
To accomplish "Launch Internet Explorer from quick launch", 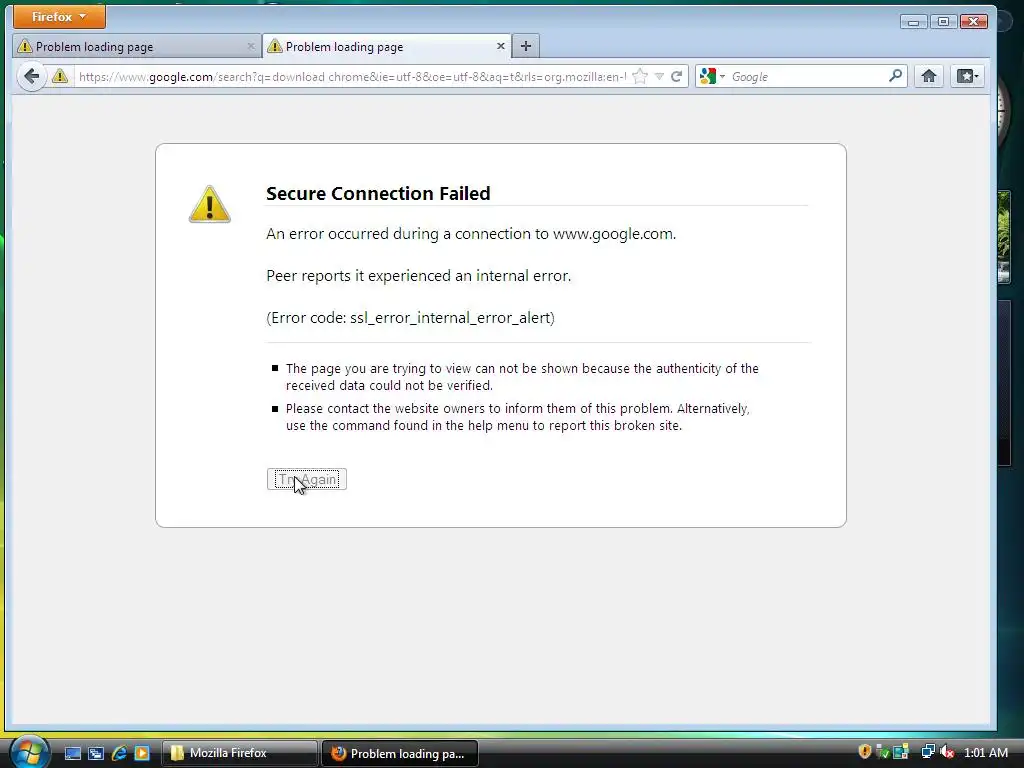I will pos(119,753).
